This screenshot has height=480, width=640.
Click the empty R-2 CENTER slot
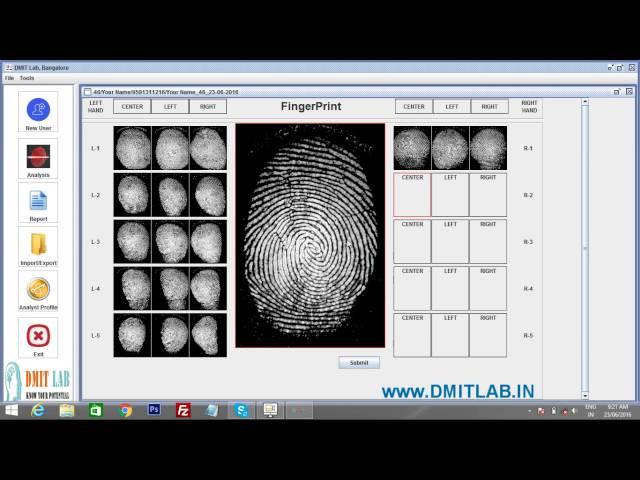click(x=412, y=195)
